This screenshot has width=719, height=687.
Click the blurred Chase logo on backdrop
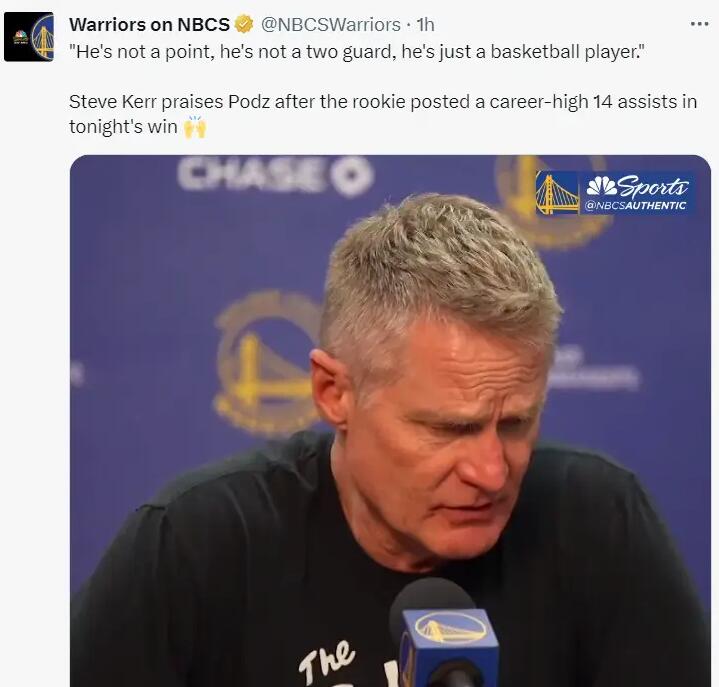pos(276,175)
